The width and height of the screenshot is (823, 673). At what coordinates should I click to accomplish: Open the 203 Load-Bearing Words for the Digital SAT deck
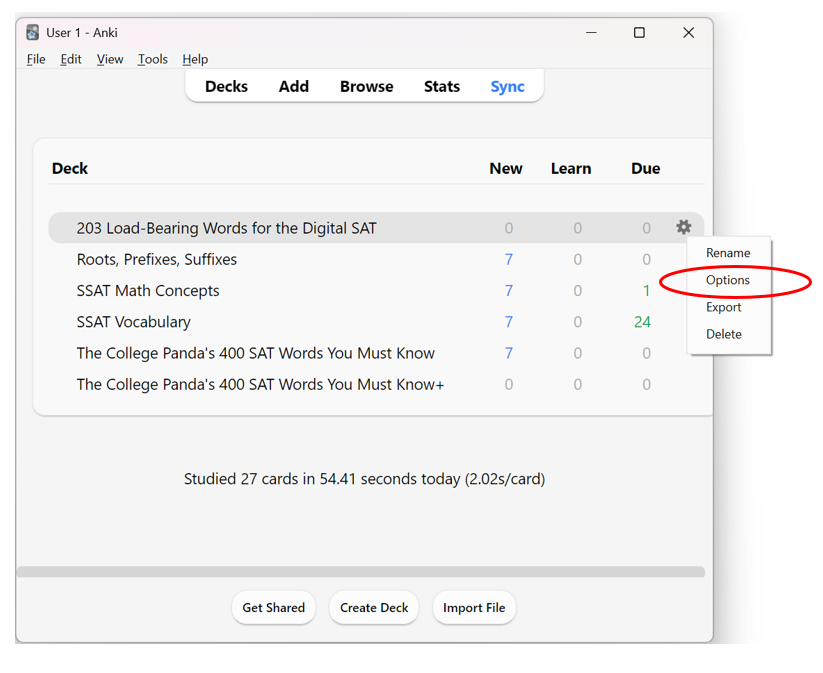[x=227, y=228]
